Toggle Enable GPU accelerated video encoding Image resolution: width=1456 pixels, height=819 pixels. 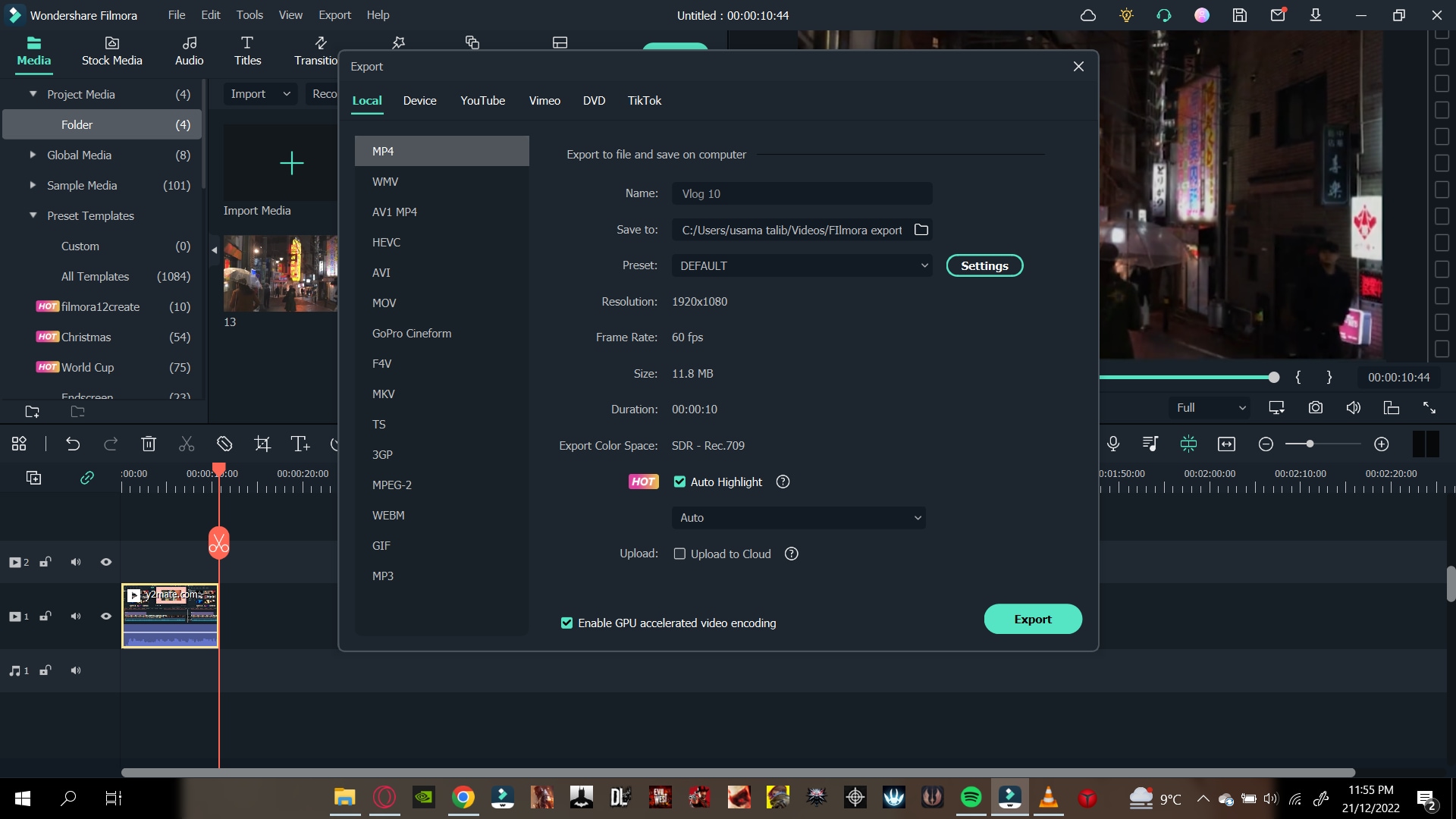(566, 622)
